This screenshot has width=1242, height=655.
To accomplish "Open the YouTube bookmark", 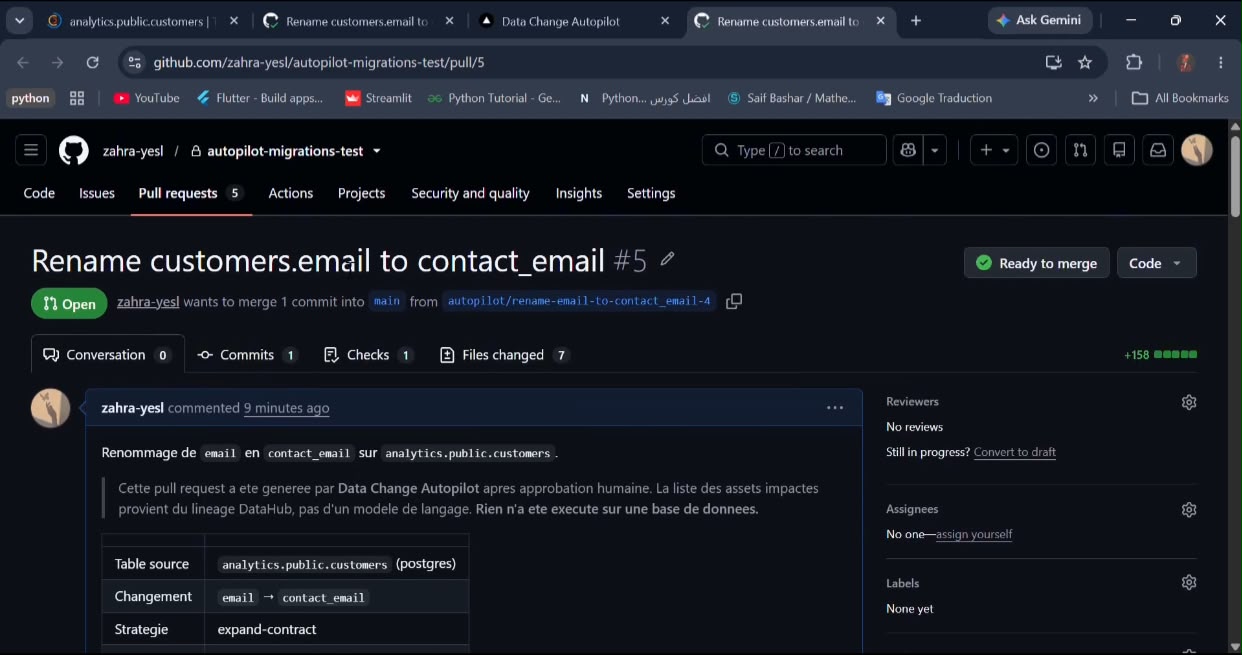I will coord(147,98).
